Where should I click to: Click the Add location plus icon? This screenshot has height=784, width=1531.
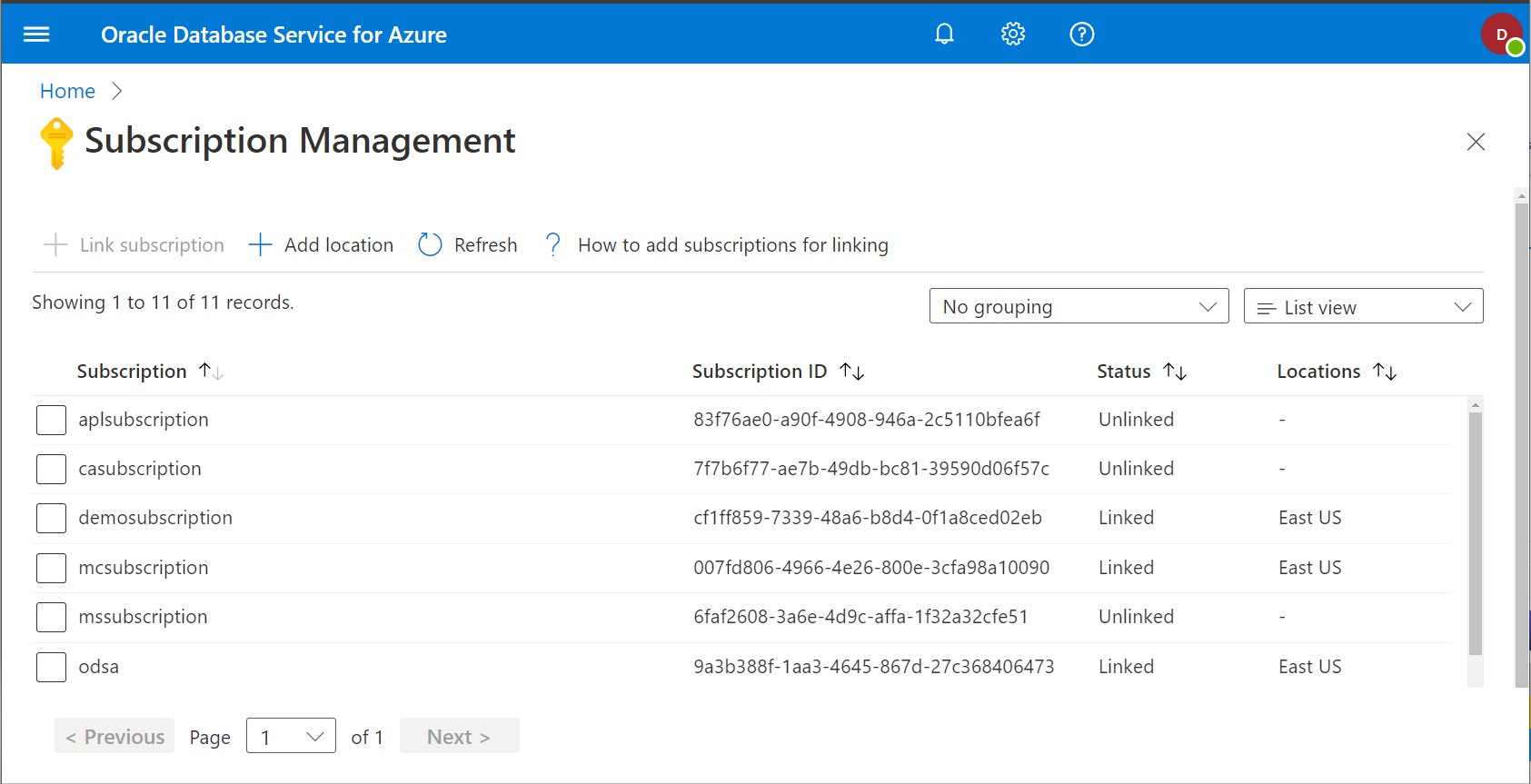(260, 244)
